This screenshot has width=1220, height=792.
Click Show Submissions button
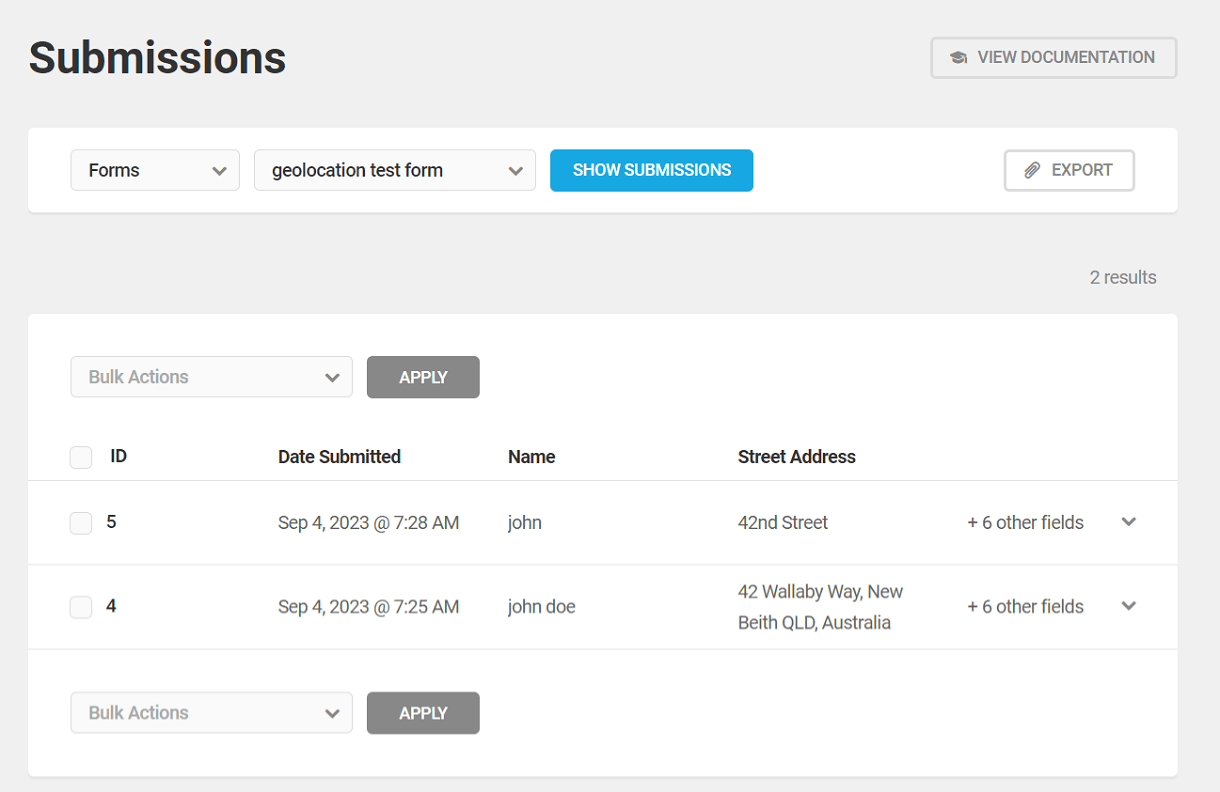click(651, 170)
